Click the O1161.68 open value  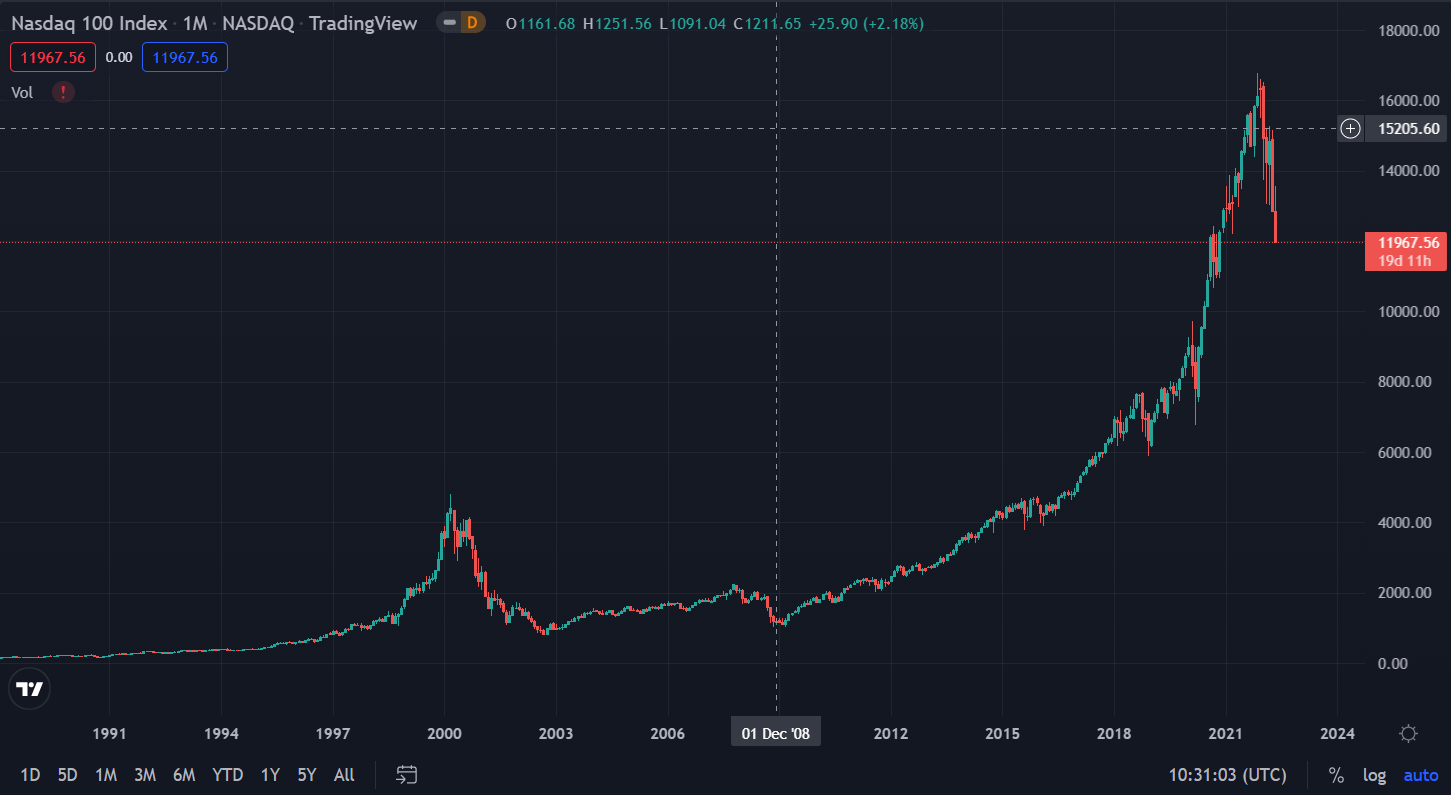[541, 23]
